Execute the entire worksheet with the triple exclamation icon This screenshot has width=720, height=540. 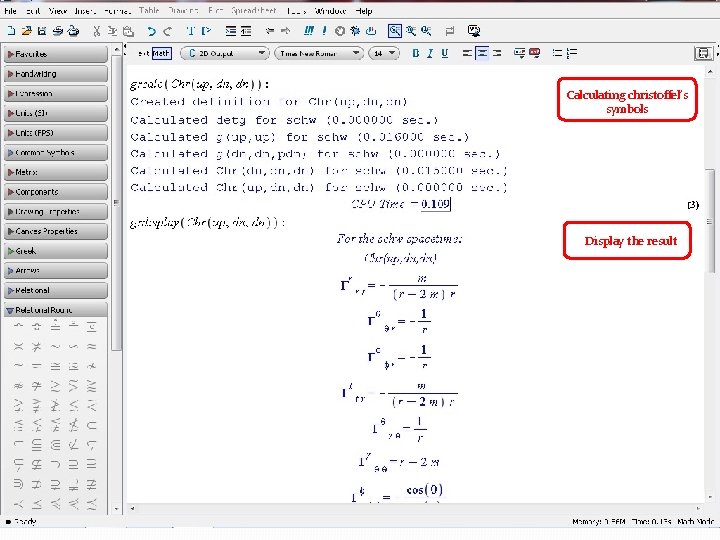tap(309, 31)
